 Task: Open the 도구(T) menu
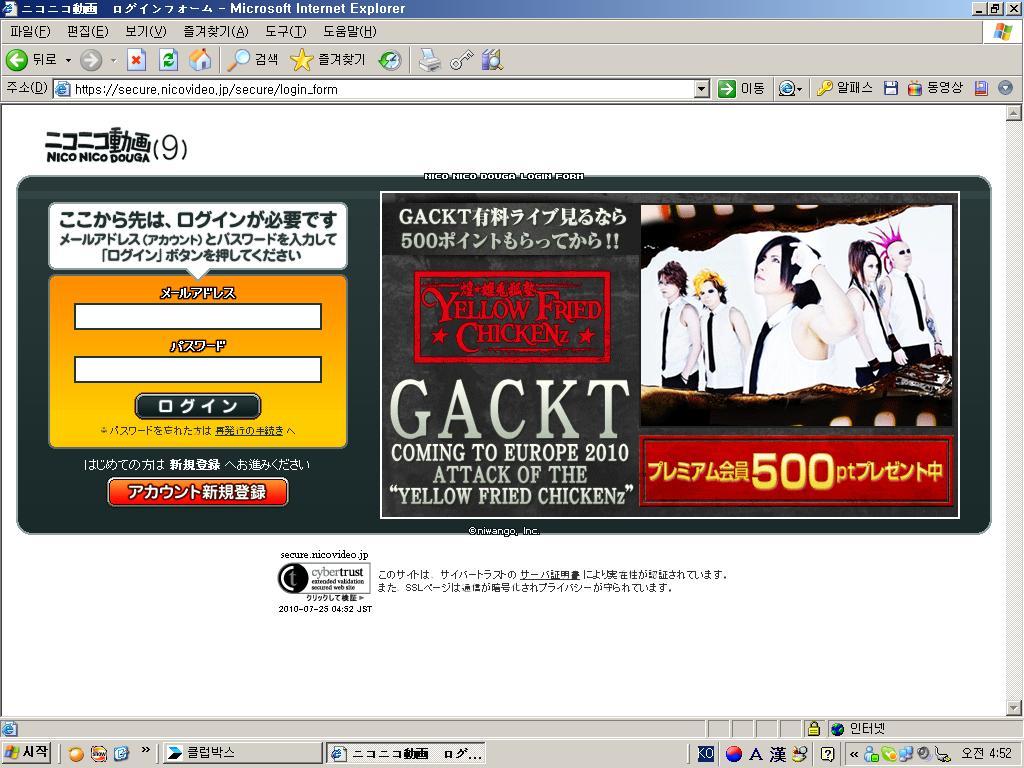click(285, 31)
